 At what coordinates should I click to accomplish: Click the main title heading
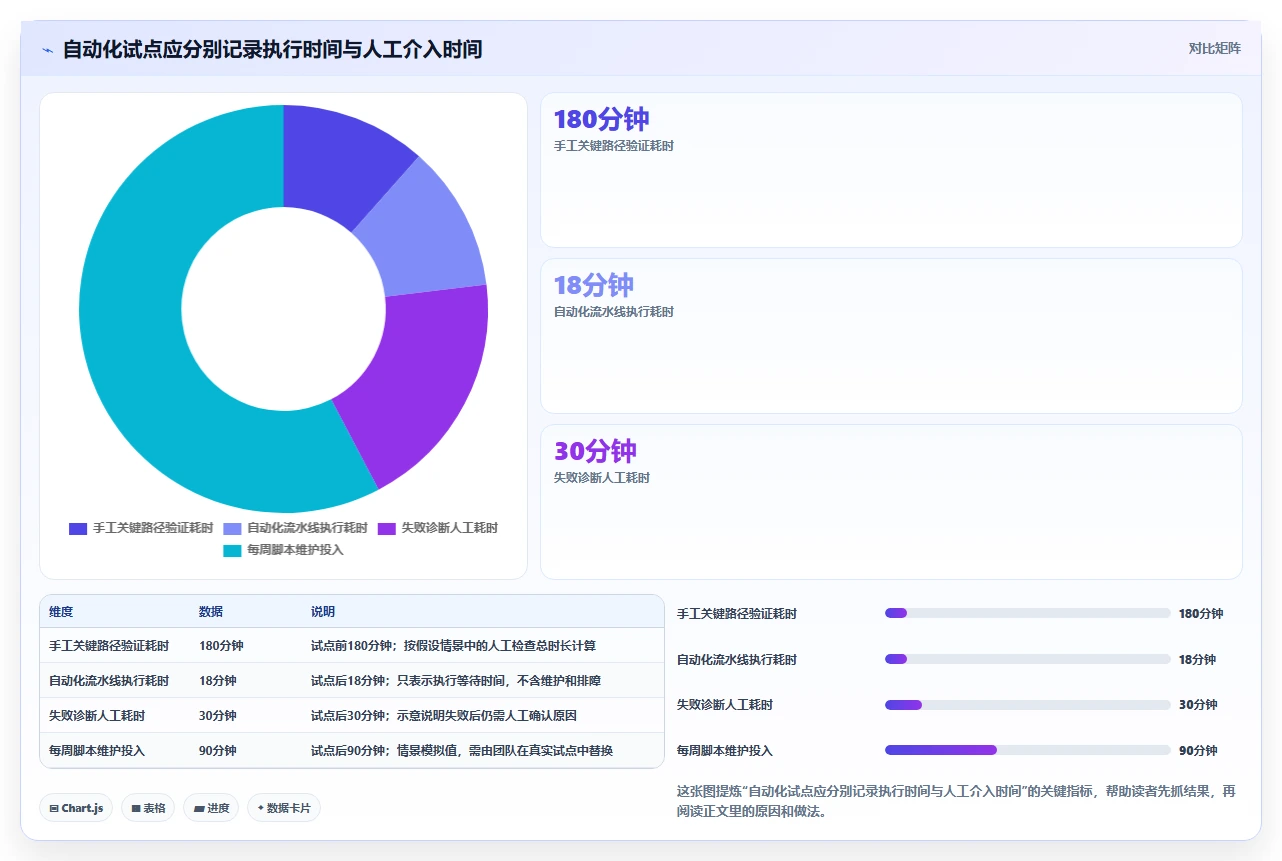click(273, 49)
